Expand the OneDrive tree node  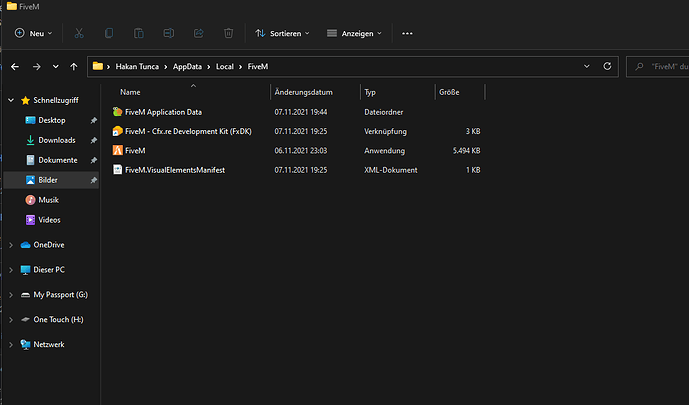click(10, 245)
